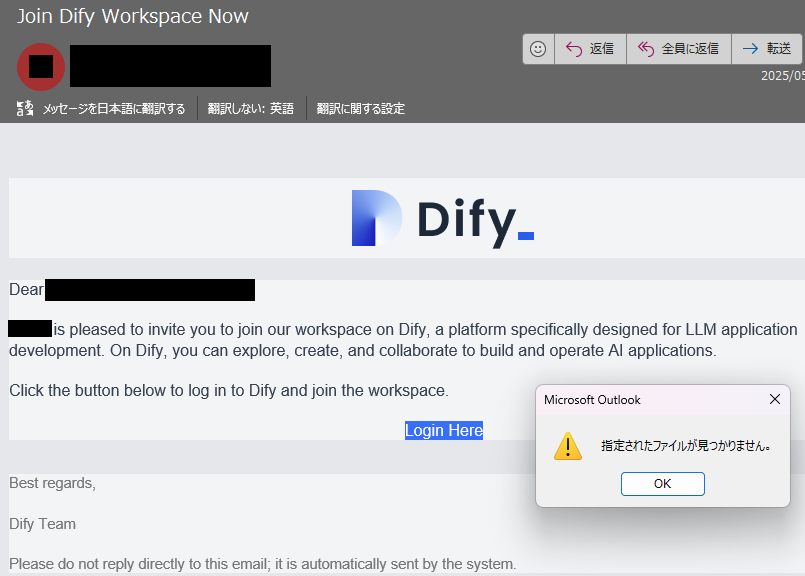The height and width of the screenshot is (576, 805).
Task: Follow the Login Here link
Action: 444,430
